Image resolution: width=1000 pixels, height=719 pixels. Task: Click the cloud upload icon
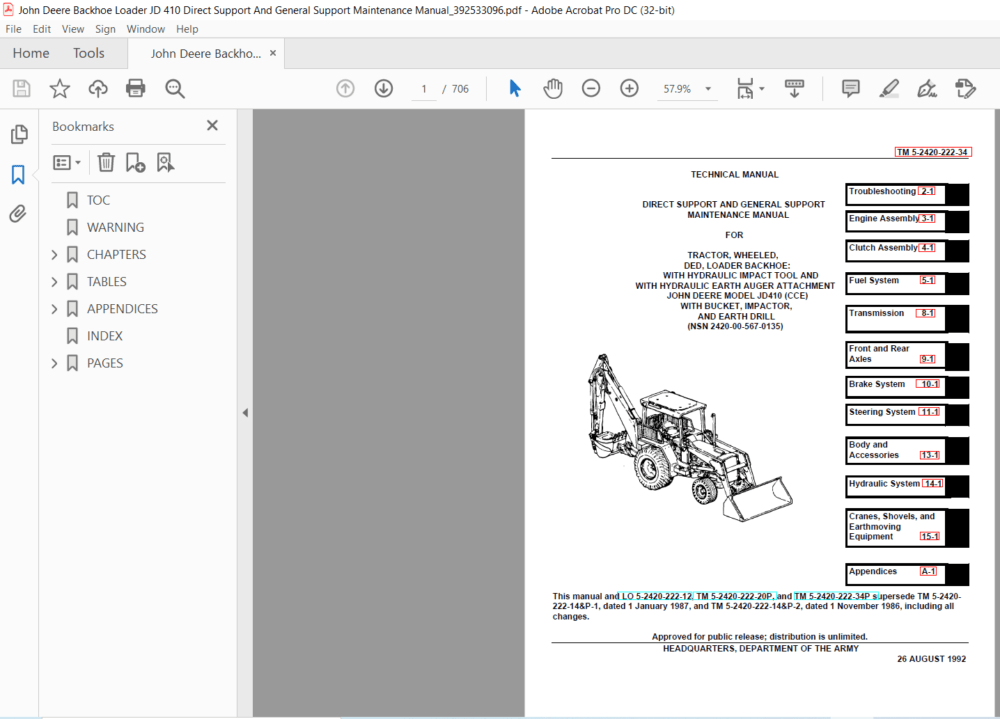tap(98, 89)
